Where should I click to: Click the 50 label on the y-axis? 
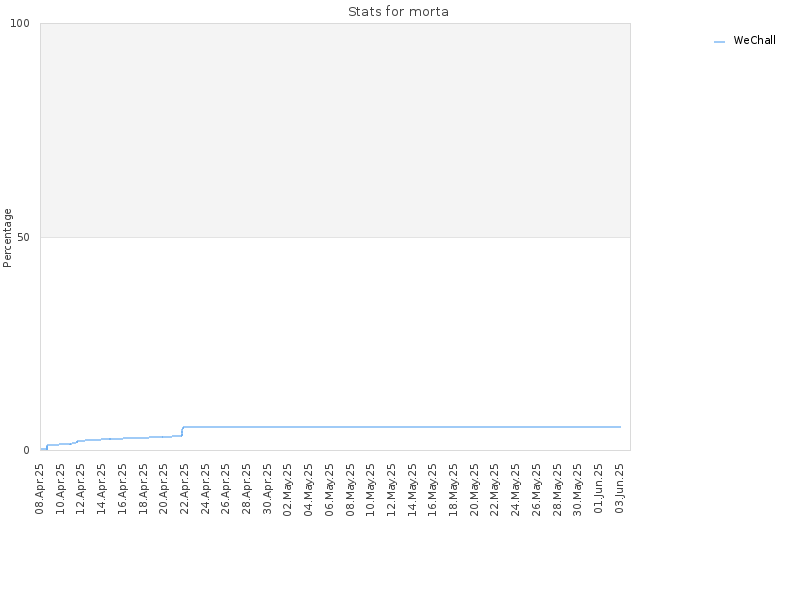tap(23, 237)
